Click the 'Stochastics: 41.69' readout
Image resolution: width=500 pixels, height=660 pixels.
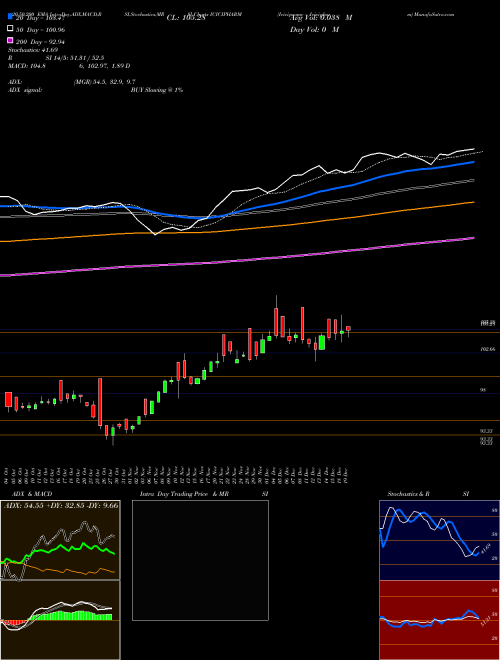[33, 50]
